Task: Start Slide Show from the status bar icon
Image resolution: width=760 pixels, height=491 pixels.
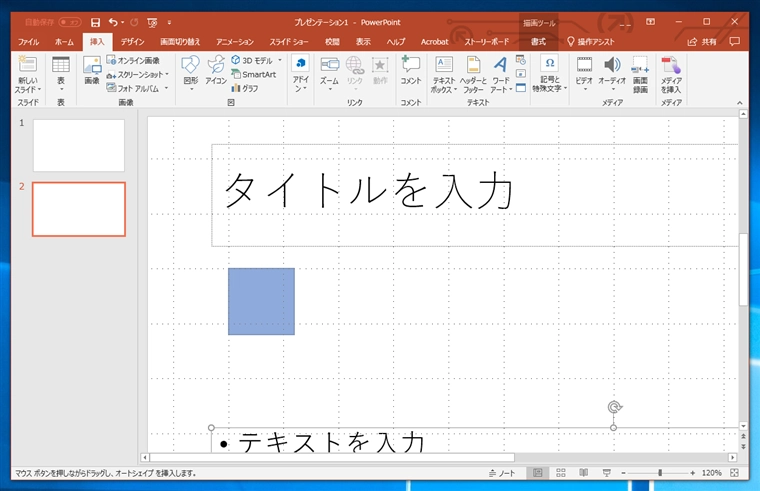Action: coord(606,473)
